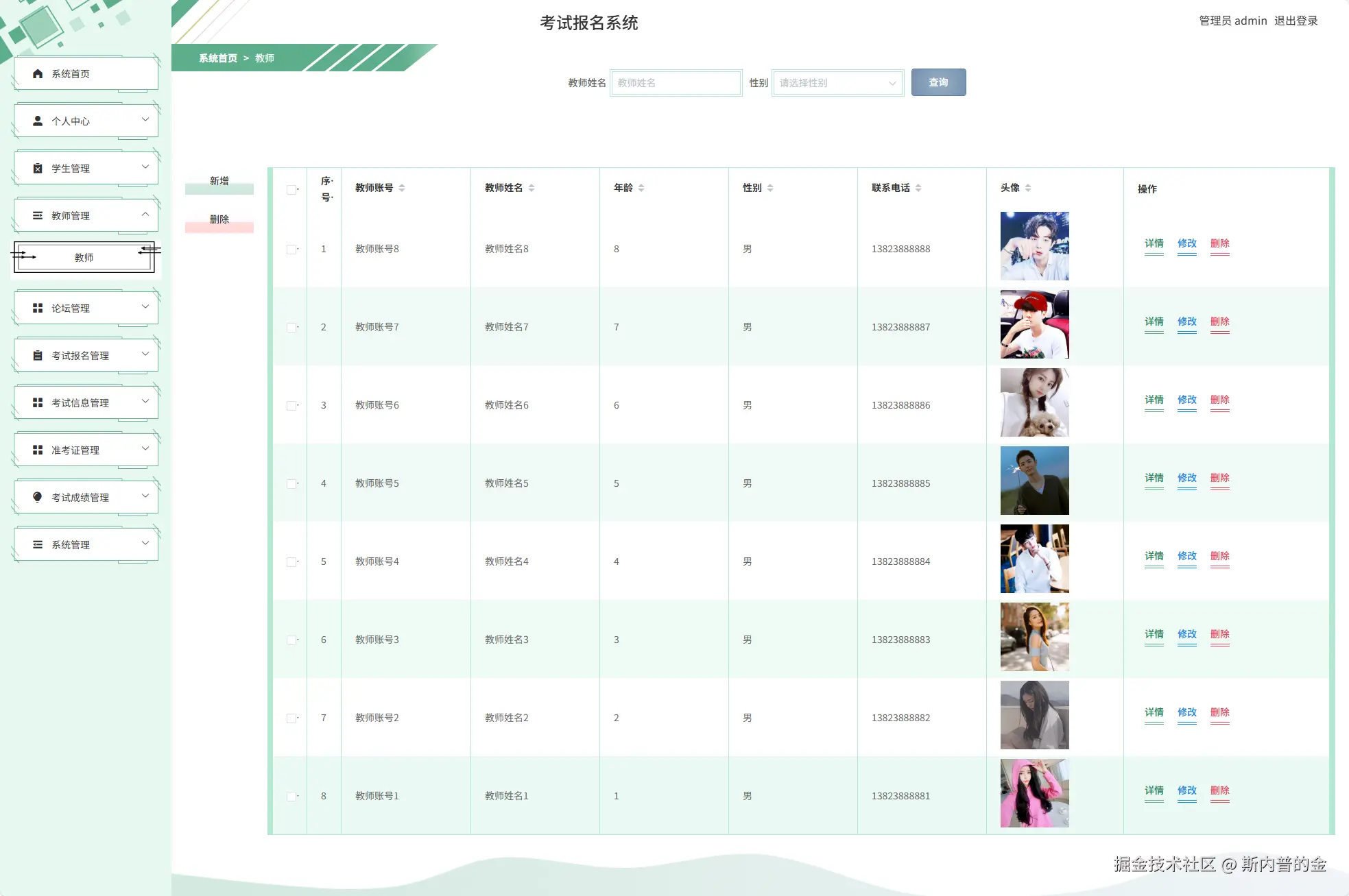1349x896 pixels.
Task: Click 退出登录 link in header
Action: (1296, 21)
